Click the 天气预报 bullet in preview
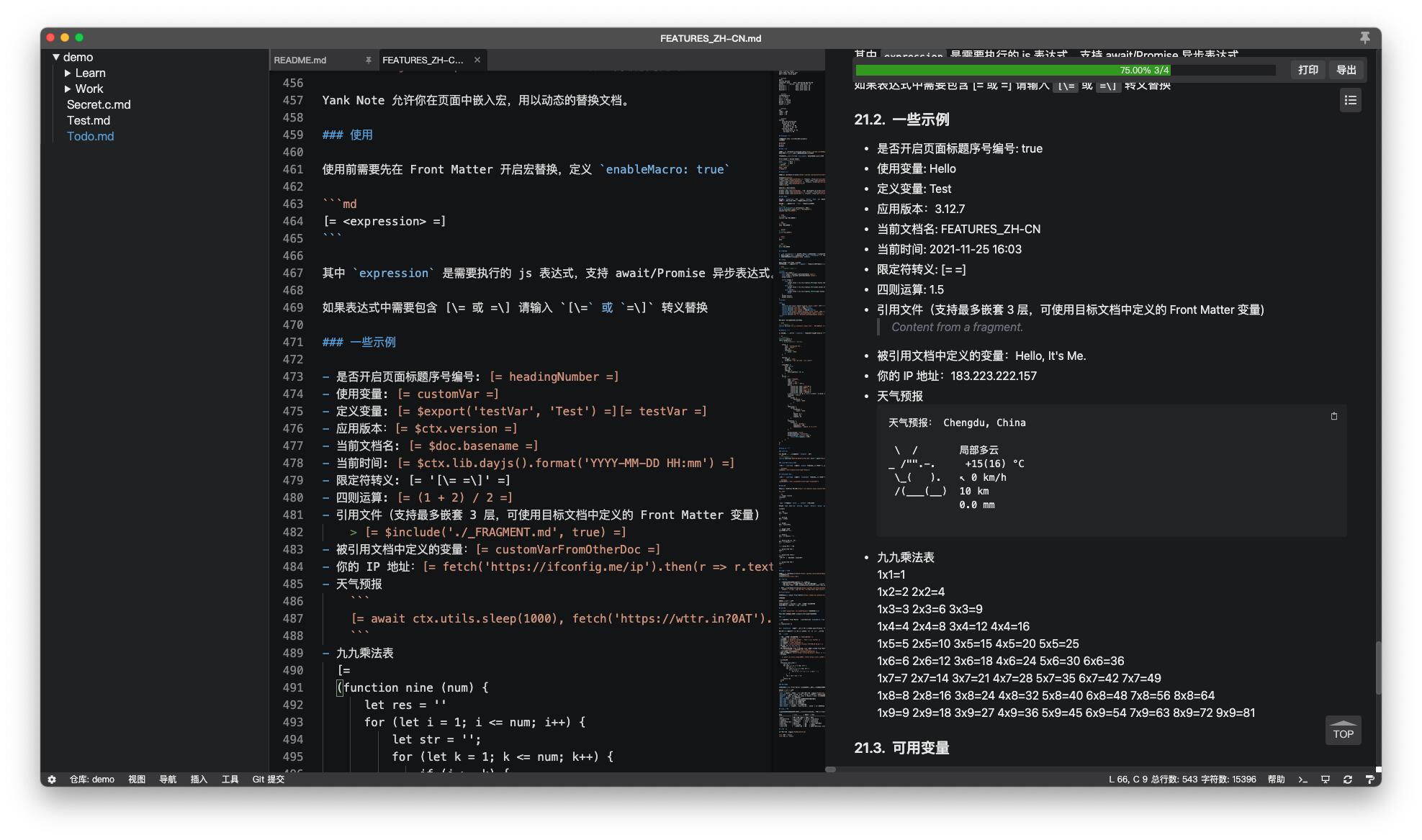The image size is (1422, 840). pyautogui.click(x=900, y=396)
